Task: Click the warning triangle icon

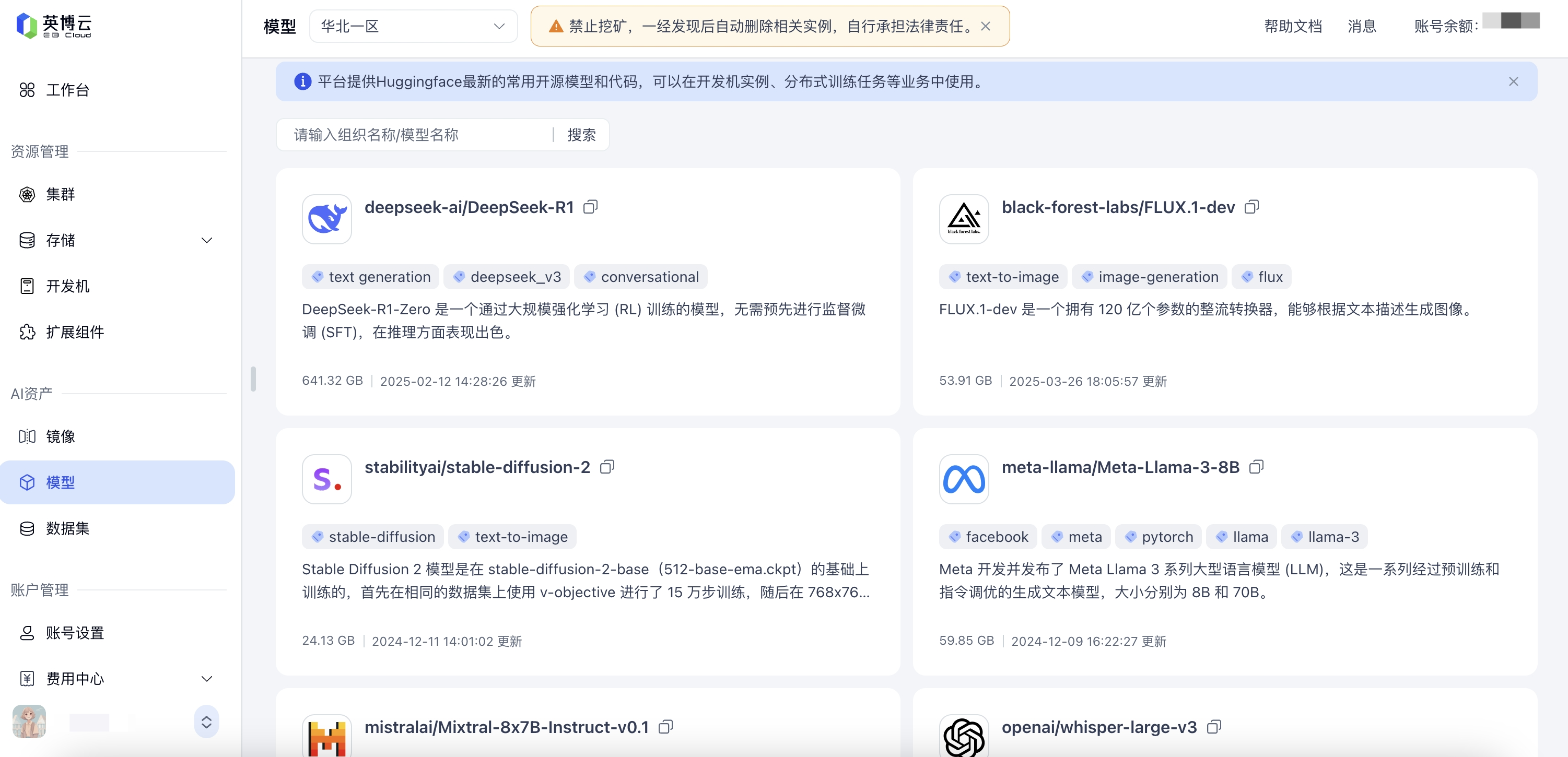Action: 556,26
